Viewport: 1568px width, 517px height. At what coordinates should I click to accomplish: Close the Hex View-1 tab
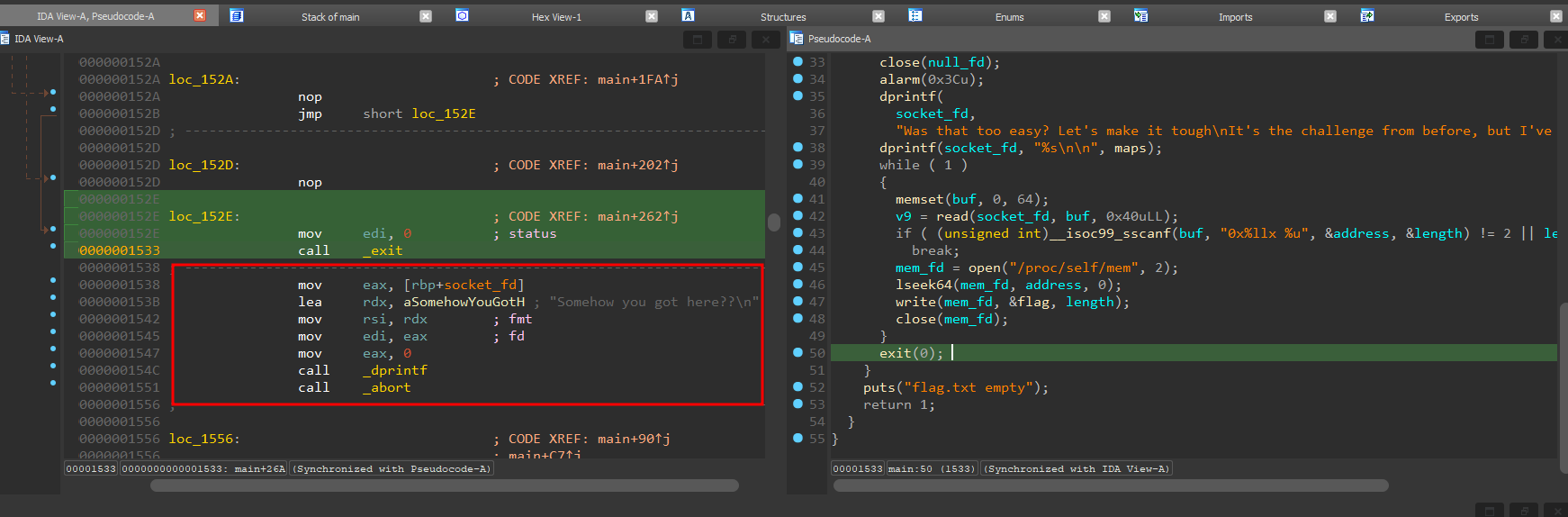pos(652,16)
